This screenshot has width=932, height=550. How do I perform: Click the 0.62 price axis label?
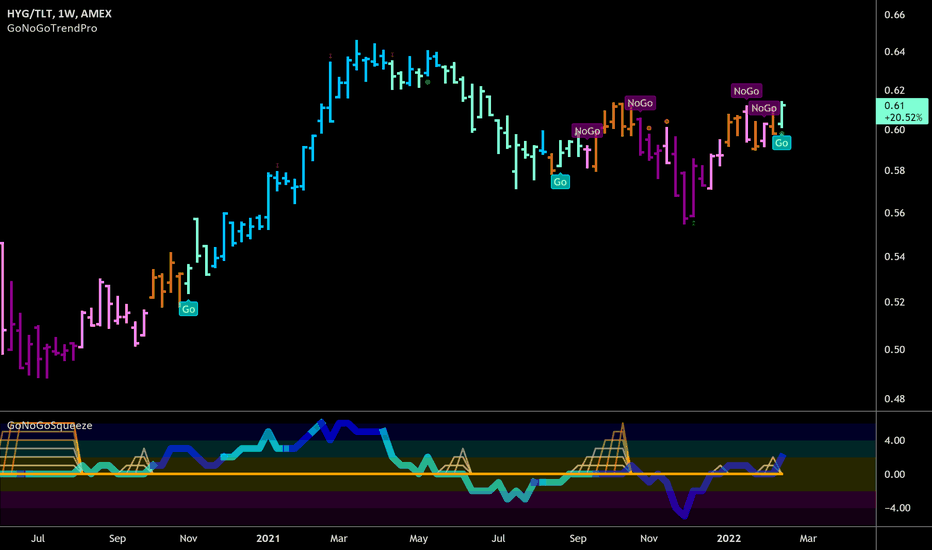coord(895,90)
